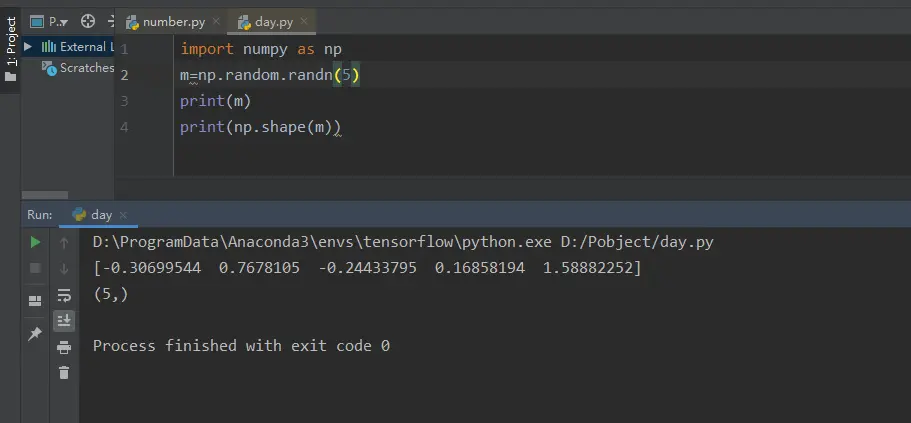Screen dimensions: 911x423
Task: Close the day.py editor tab
Action: tap(304, 22)
